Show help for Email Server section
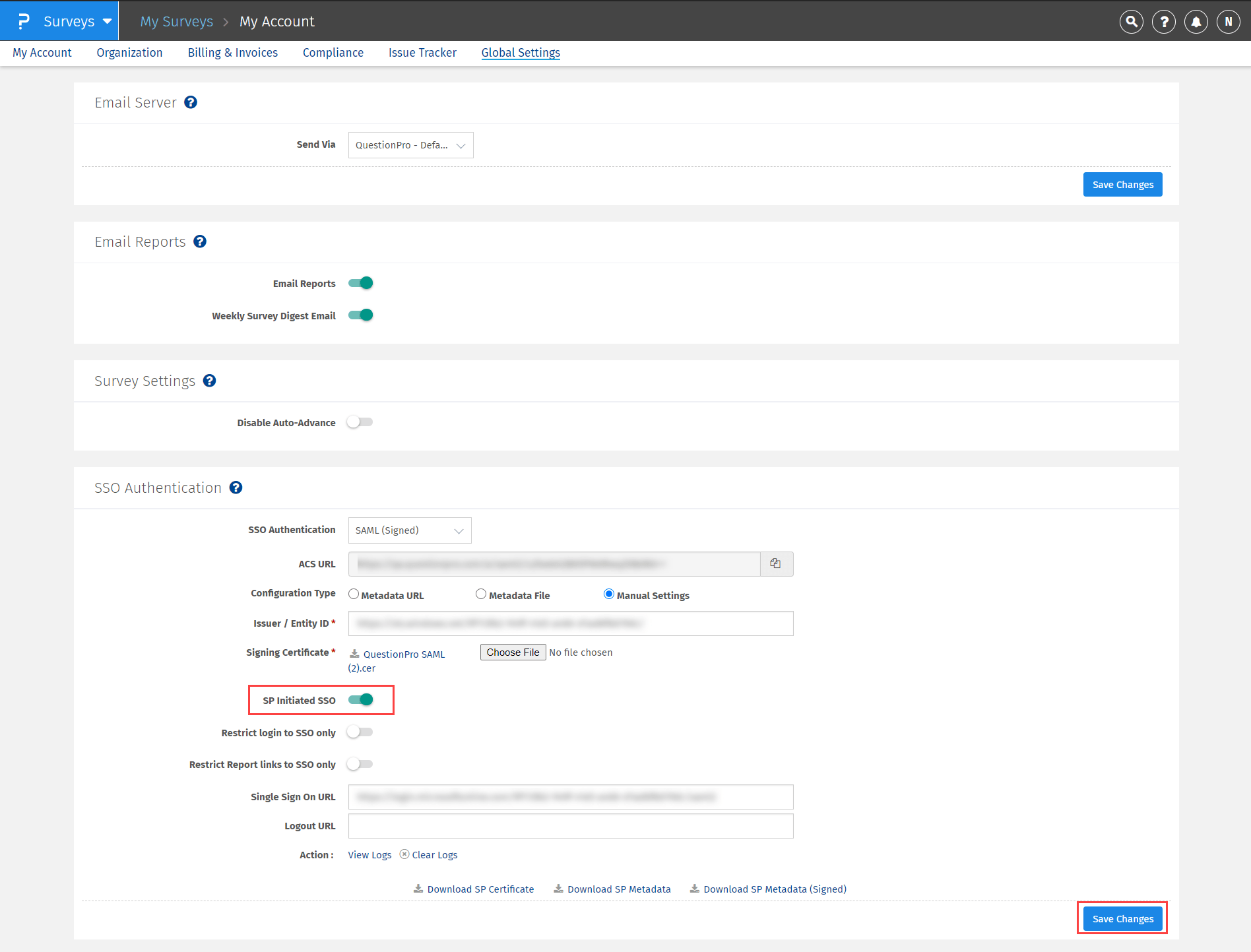Image resolution: width=1251 pixels, height=952 pixels. pyautogui.click(x=191, y=102)
